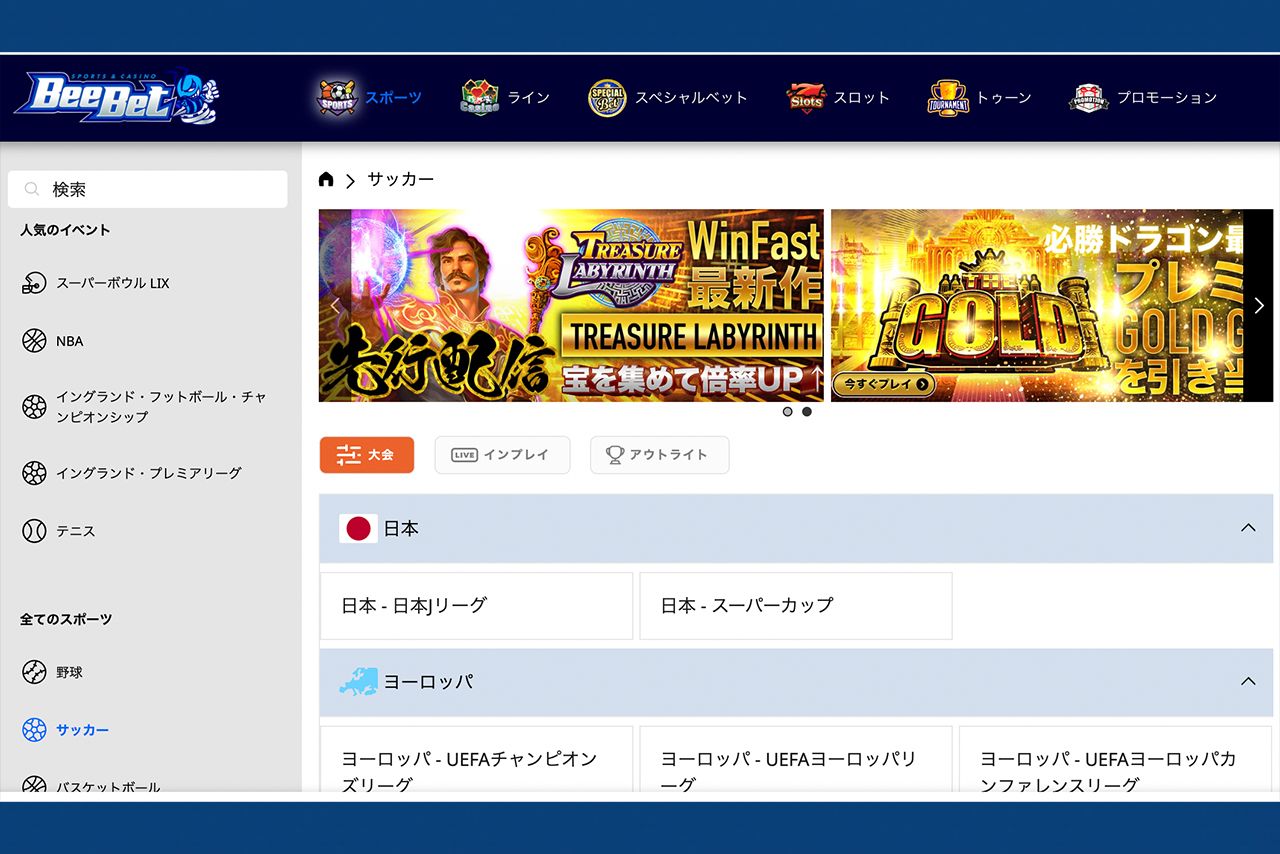The height and width of the screenshot is (854, 1280).
Task: Collapse the 日本 country section
Action: click(1246, 528)
